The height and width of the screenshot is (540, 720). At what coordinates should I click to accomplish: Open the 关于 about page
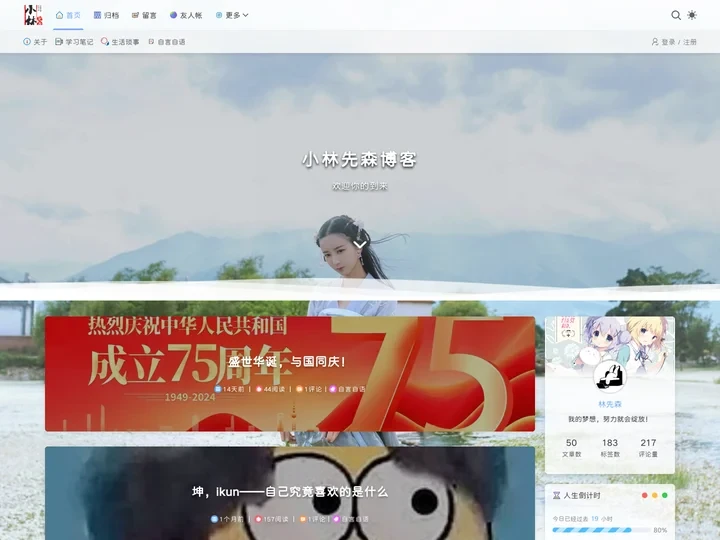coord(35,42)
